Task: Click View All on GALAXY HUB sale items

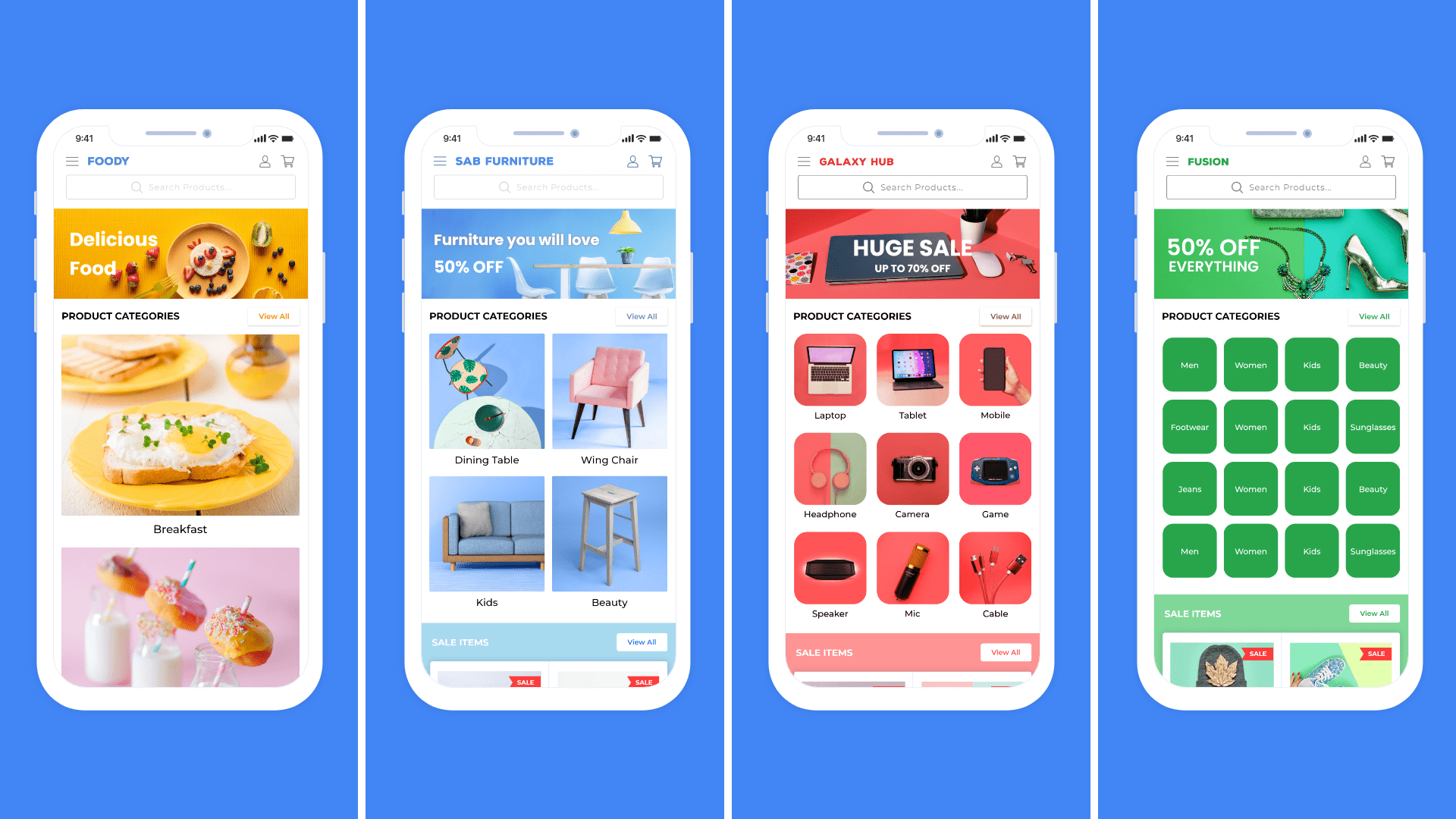Action: tap(1006, 652)
